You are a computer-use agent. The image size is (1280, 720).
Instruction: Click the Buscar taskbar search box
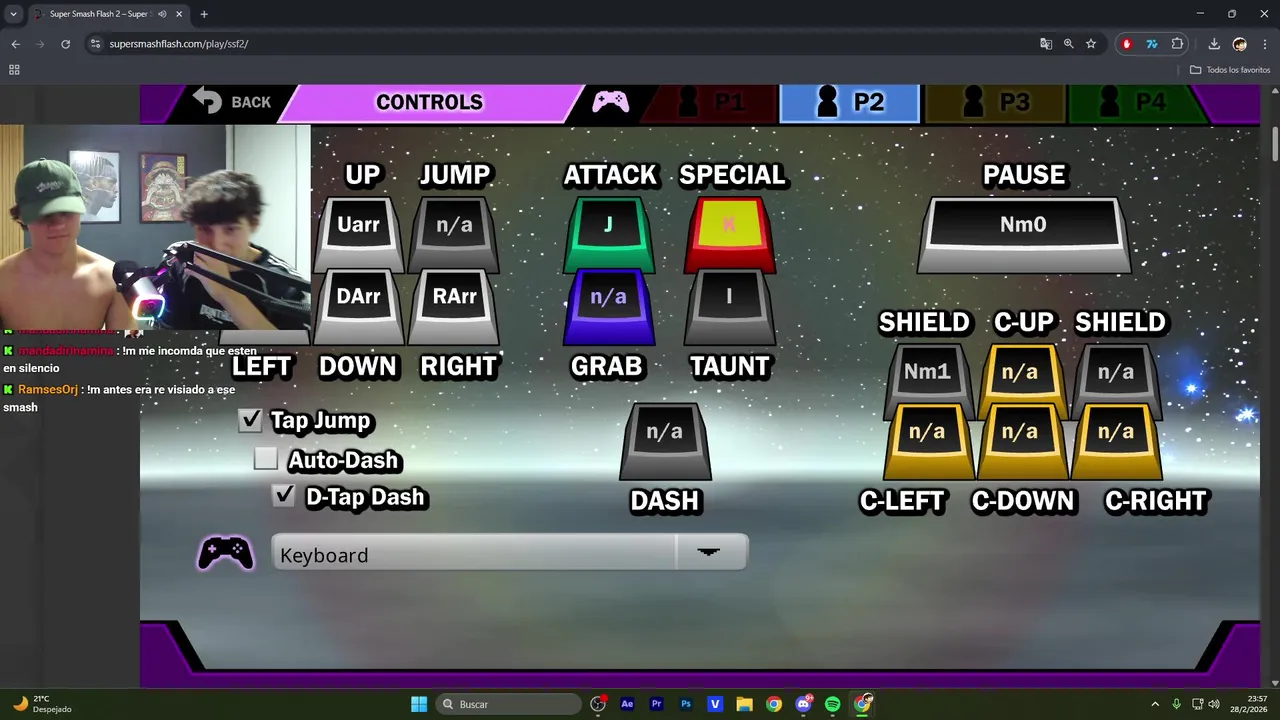[509, 704]
